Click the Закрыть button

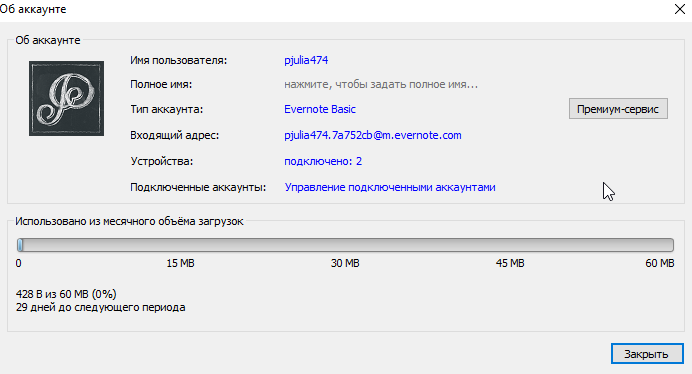click(x=647, y=354)
